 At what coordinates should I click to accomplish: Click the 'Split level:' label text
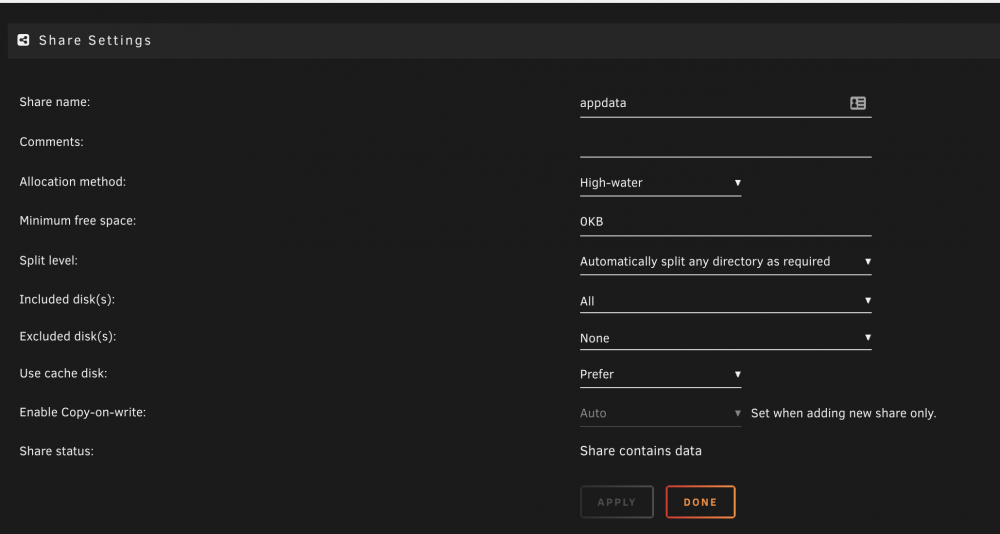[x=48, y=261]
